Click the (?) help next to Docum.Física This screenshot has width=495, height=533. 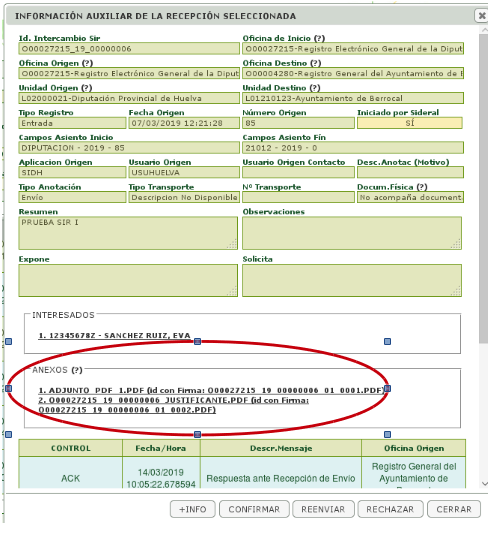(422, 187)
